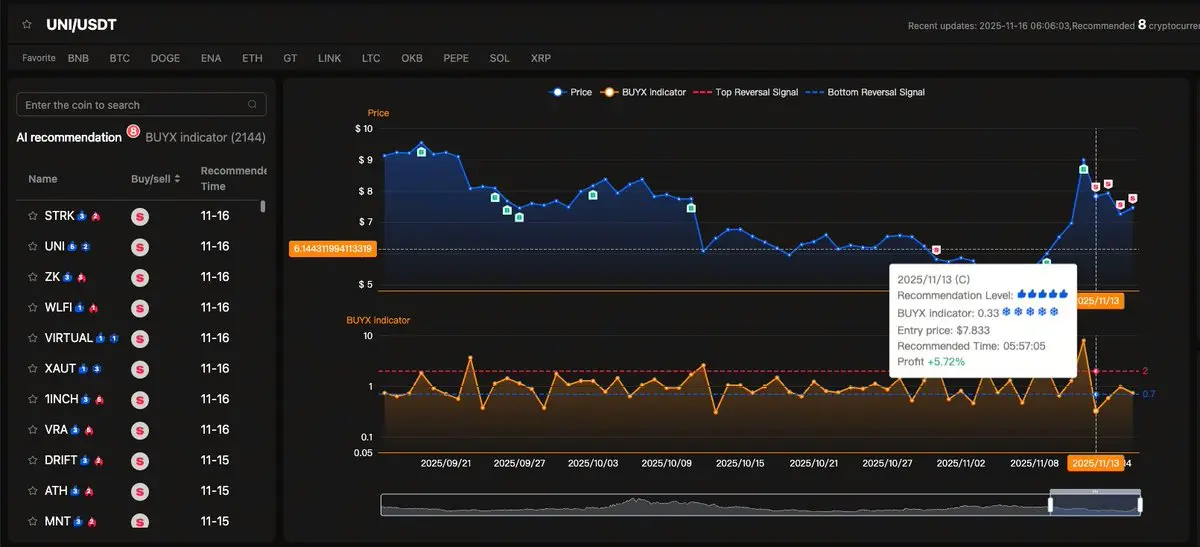Toggle the BUYX Indicator legend series
The width and height of the screenshot is (1200, 547).
[x=643, y=92]
